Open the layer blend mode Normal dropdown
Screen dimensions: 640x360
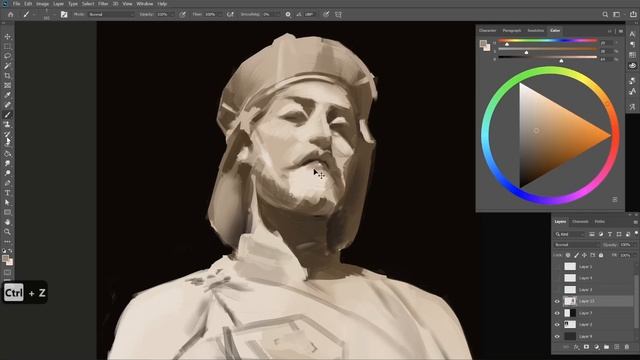[x=577, y=244]
